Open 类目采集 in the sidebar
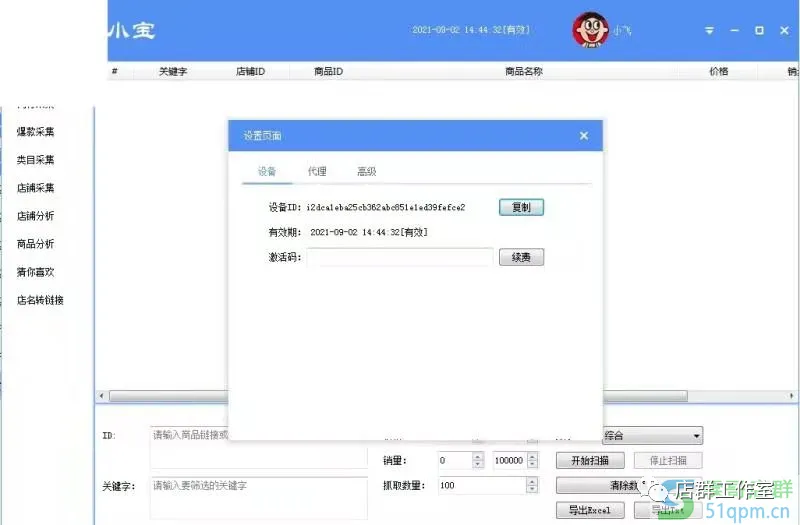The image size is (800, 525). point(35,160)
